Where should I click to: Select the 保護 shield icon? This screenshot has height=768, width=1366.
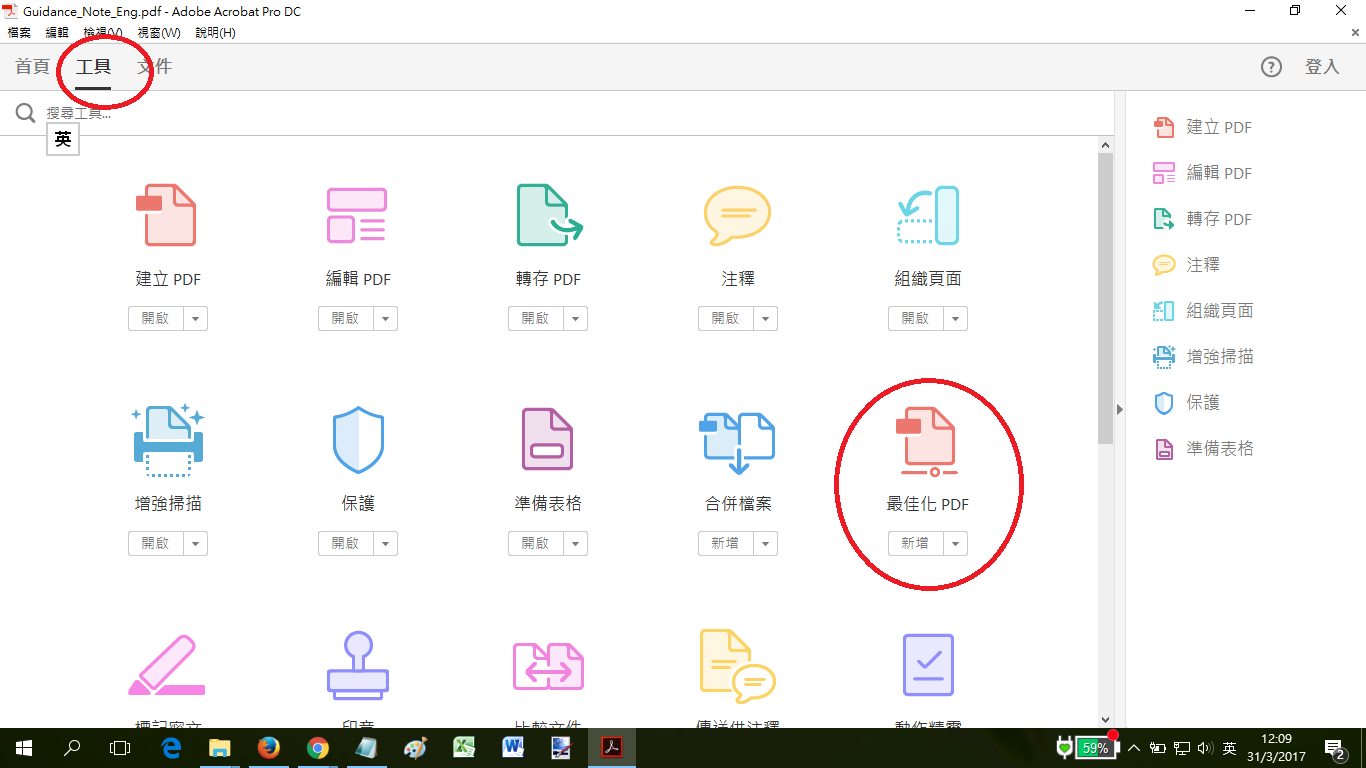[x=357, y=440]
